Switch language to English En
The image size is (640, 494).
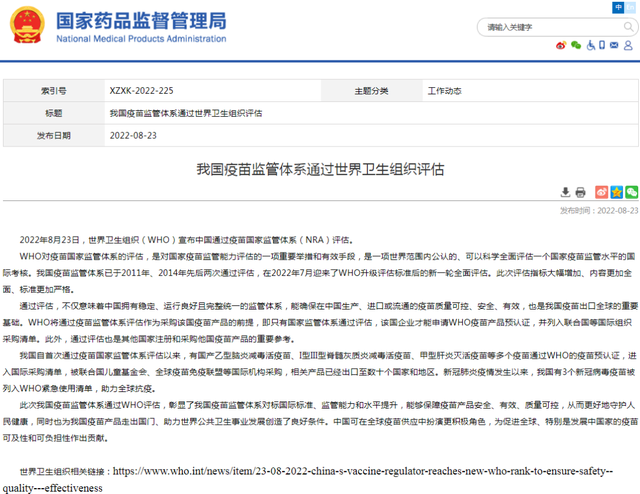630,7
